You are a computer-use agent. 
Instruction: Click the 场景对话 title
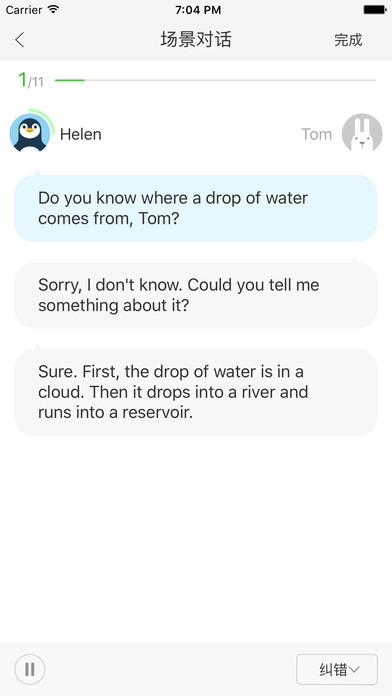point(196,40)
